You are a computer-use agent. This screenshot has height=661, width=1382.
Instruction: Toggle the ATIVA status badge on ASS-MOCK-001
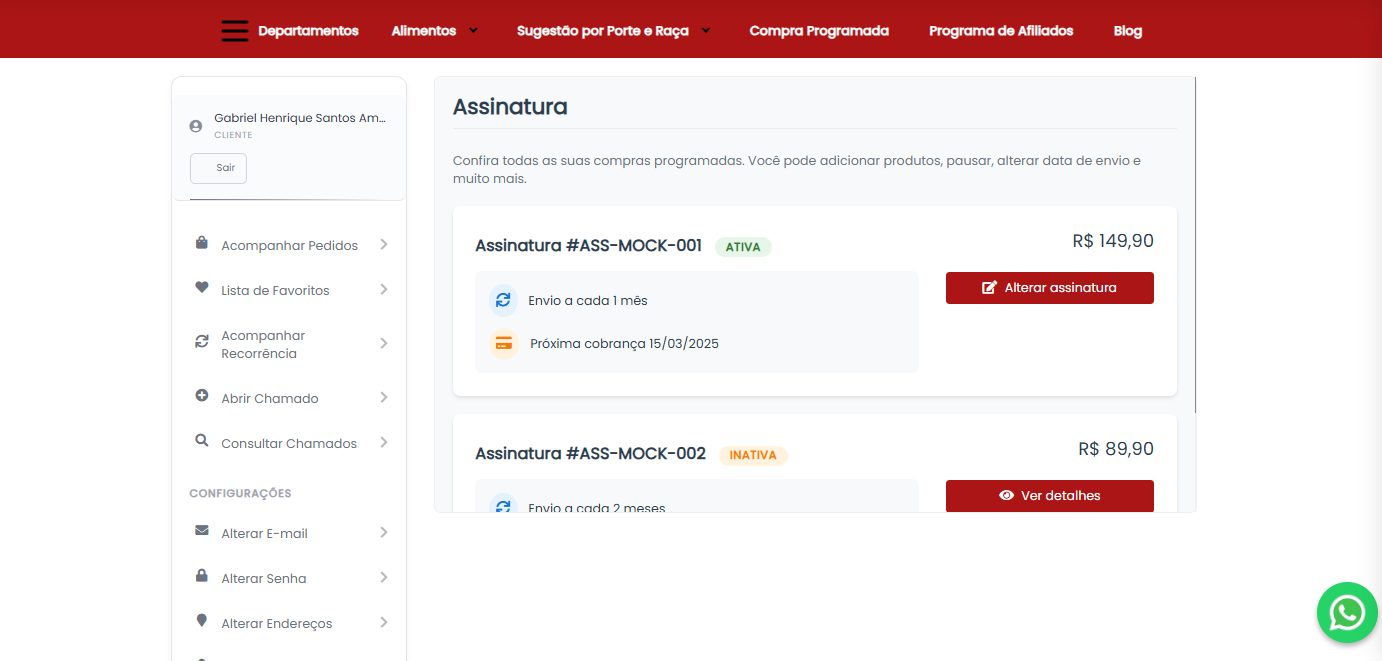coord(743,246)
